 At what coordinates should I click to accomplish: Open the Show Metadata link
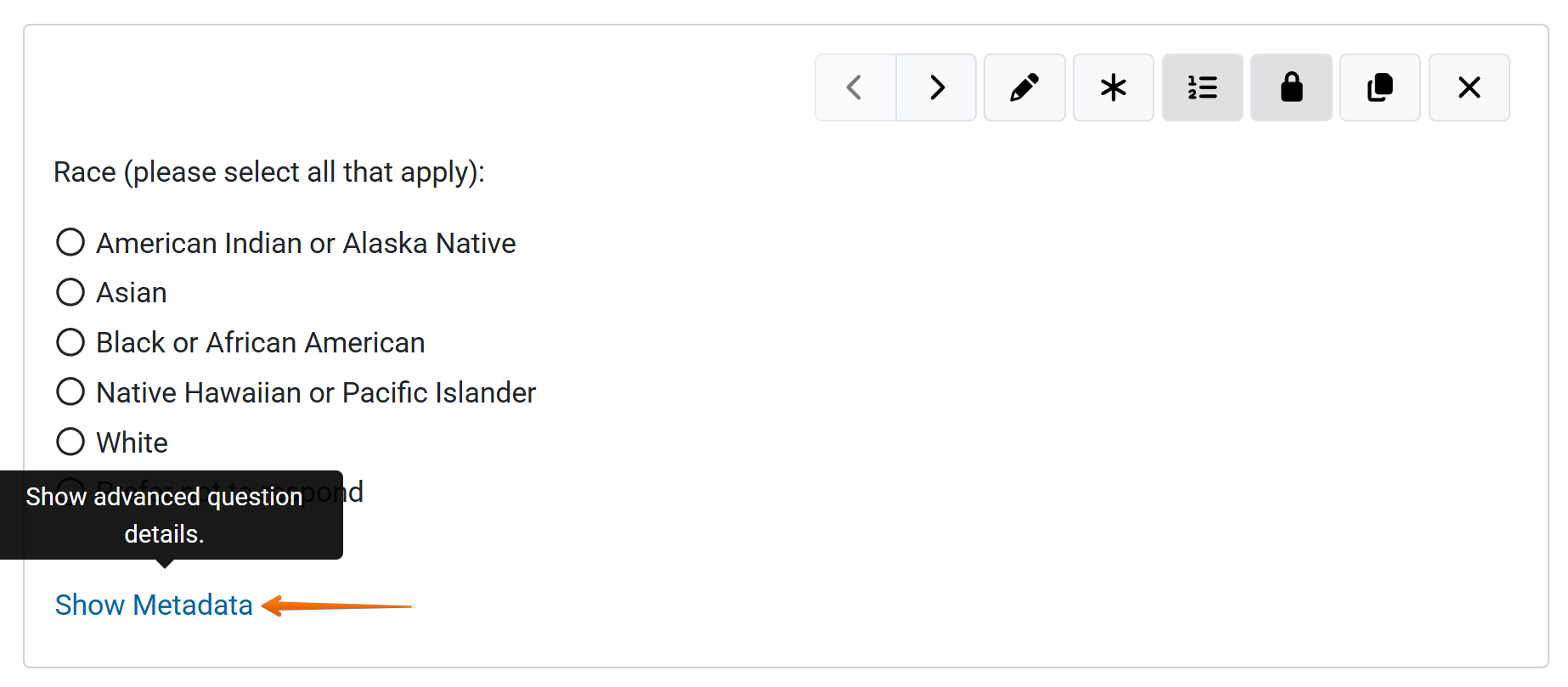pos(154,605)
